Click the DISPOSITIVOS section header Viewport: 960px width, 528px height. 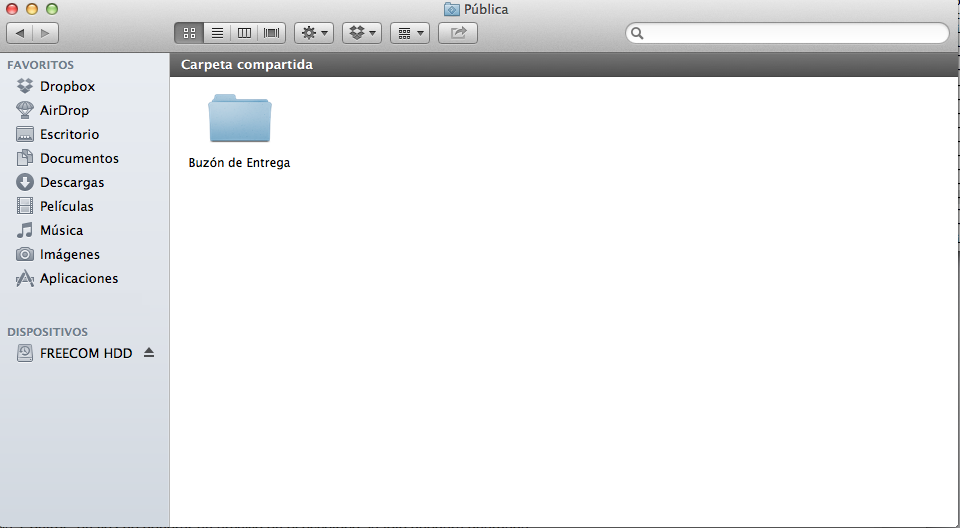(48, 332)
